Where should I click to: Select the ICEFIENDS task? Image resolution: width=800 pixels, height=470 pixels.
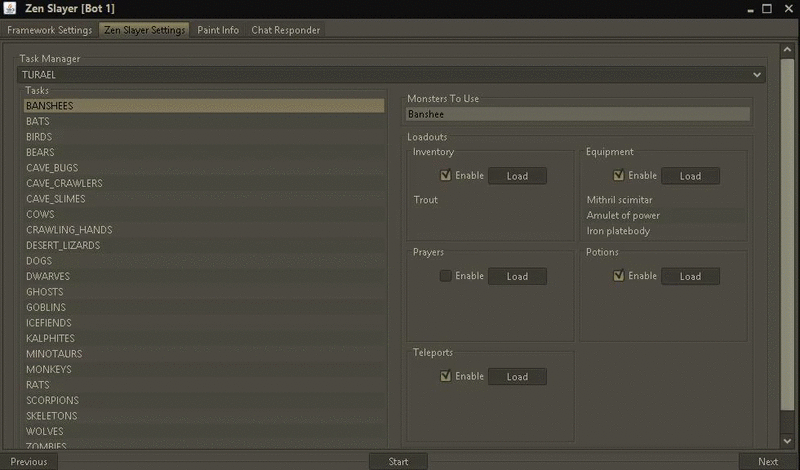click(204, 323)
